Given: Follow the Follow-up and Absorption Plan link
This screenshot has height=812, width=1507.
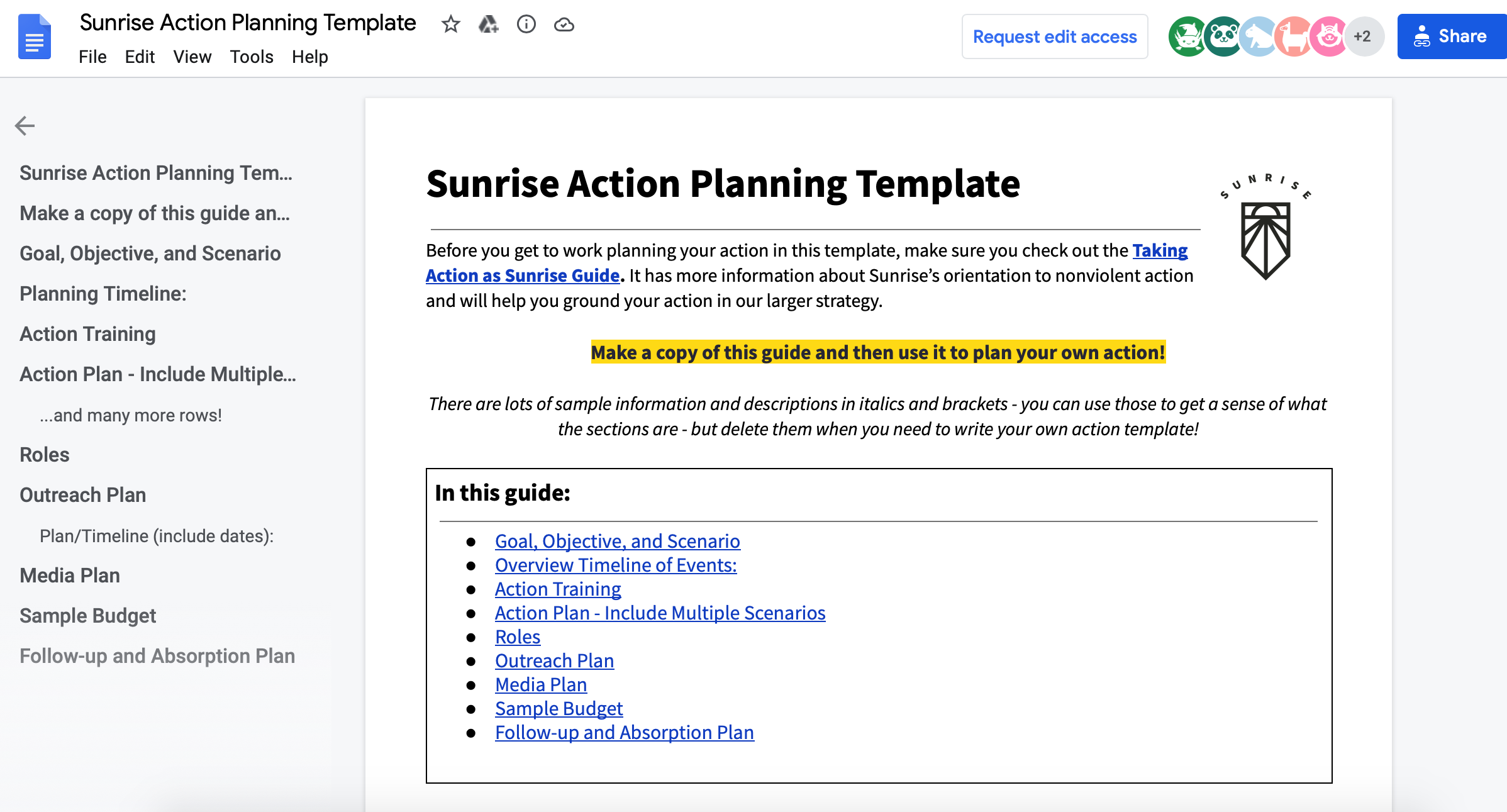Looking at the screenshot, I should [x=625, y=732].
